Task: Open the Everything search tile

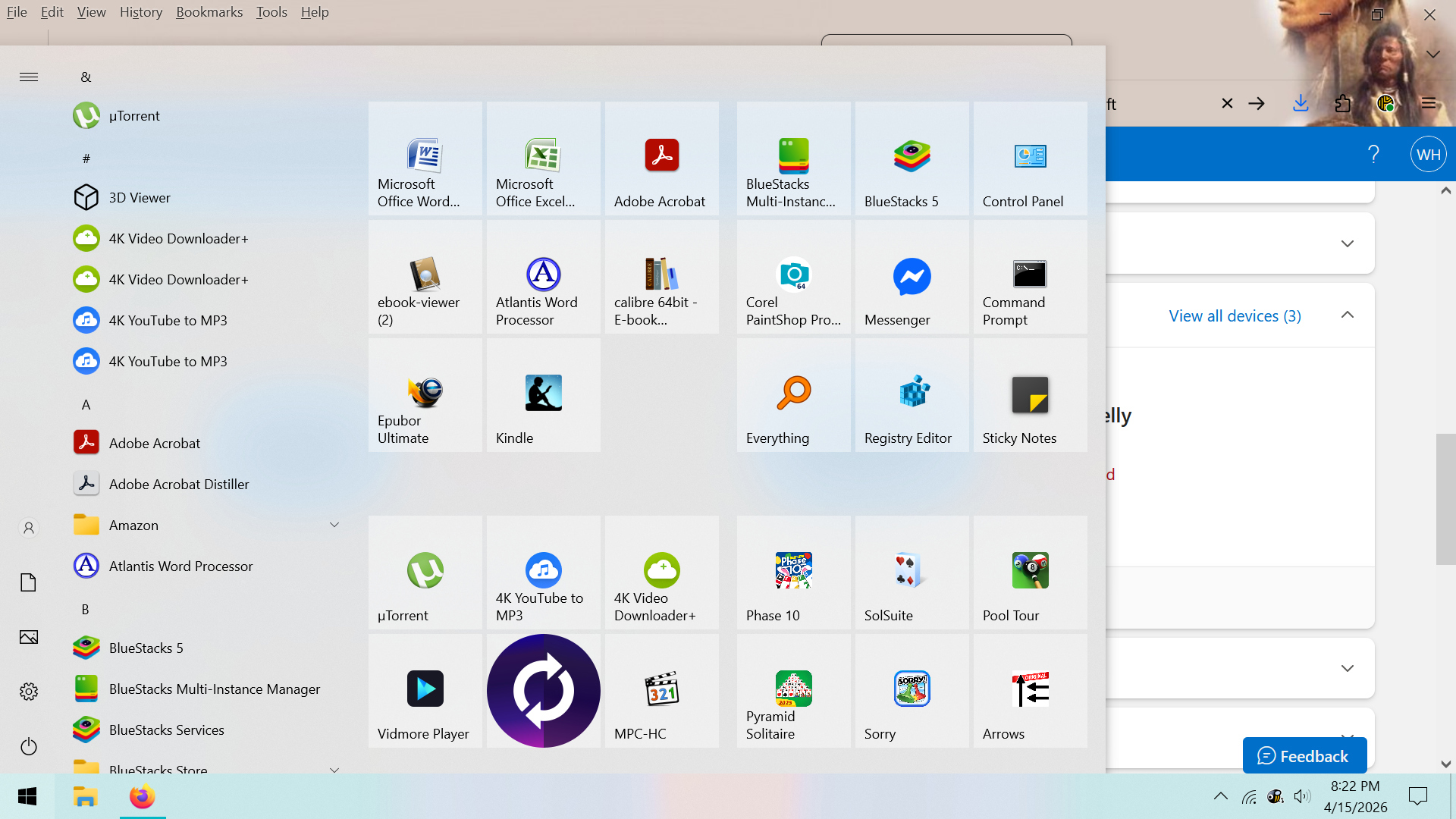Action: pyautogui.click(x=794, y=395)
